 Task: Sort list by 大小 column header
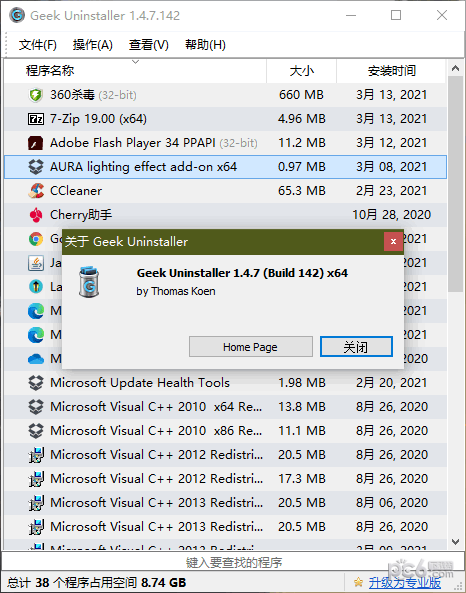click(x=301, y=71)
